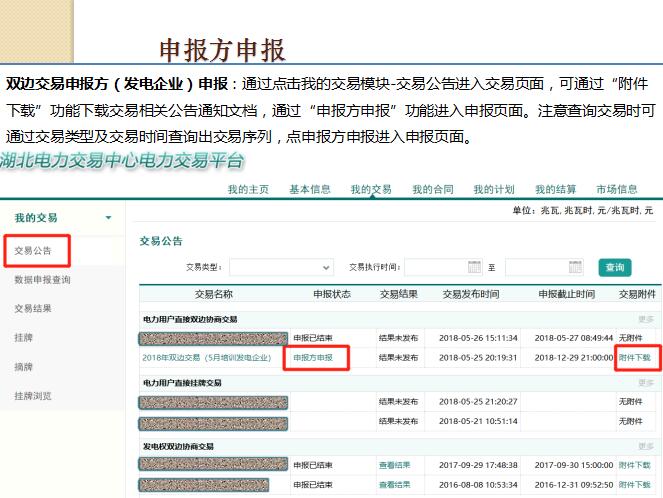Open the start date calendar picker
The height and width of the screenshot is (498, 663).
475,268
